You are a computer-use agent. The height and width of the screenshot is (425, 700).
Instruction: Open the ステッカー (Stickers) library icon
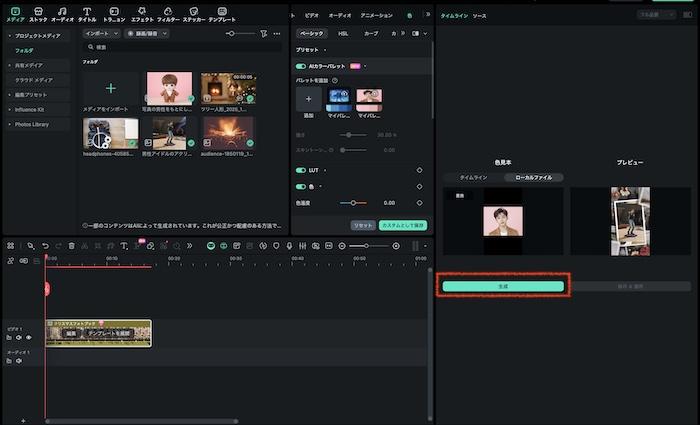[x=194, y=14]
